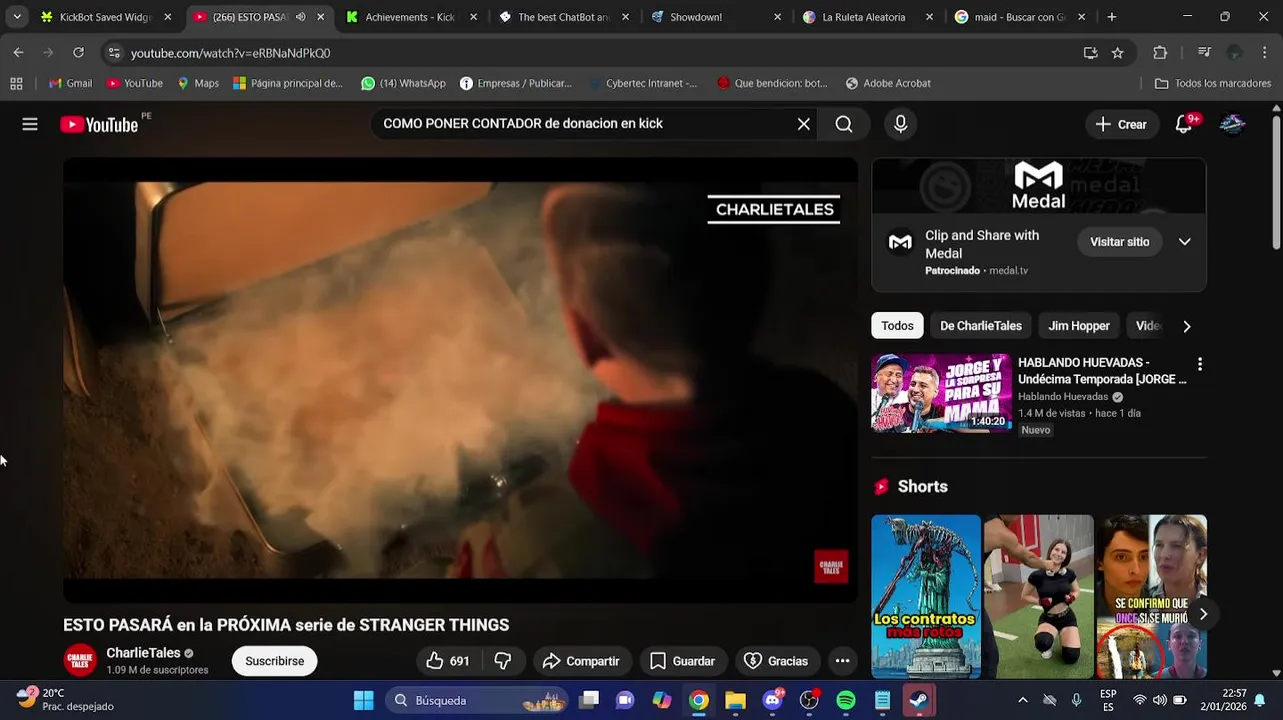Open Chrome three-dot menu
1283x720 pixels.
(x=1265, y=53)
